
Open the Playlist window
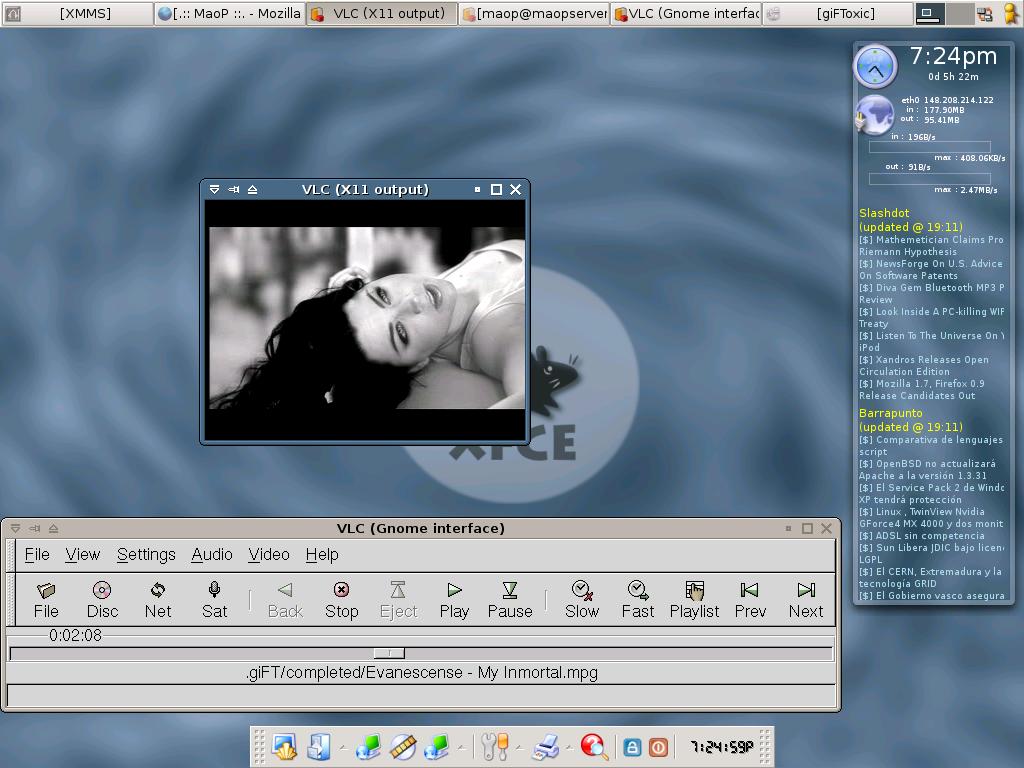pyautogui.click(x=694, y=600)
